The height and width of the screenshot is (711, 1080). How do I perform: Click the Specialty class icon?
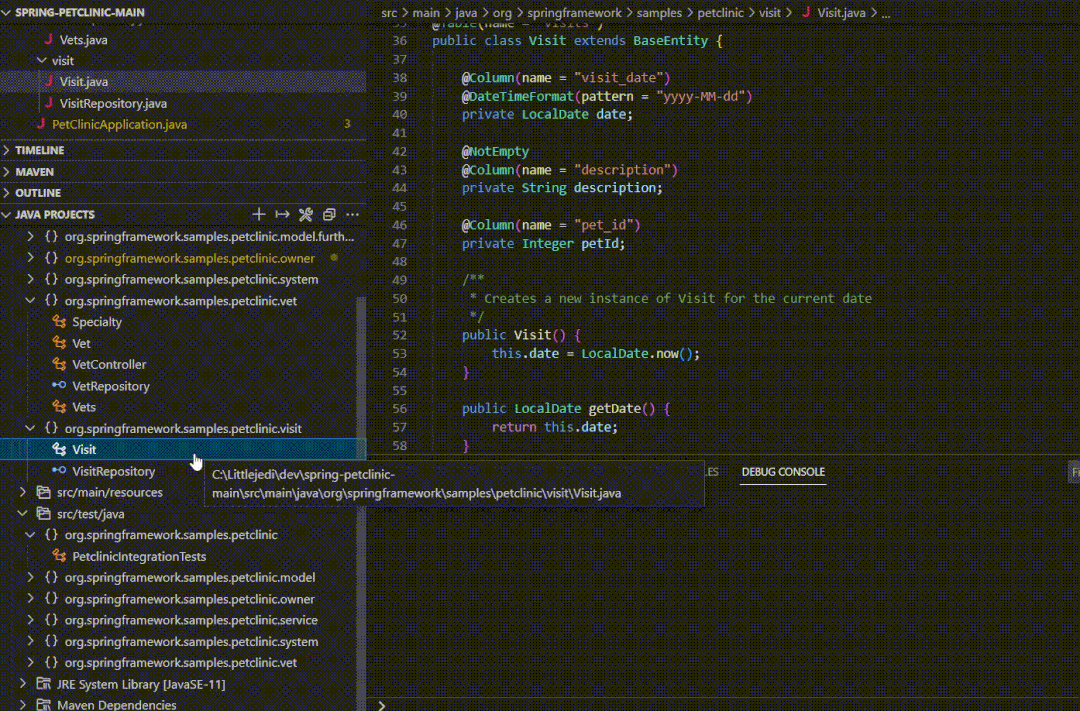(x=59, y=322)
